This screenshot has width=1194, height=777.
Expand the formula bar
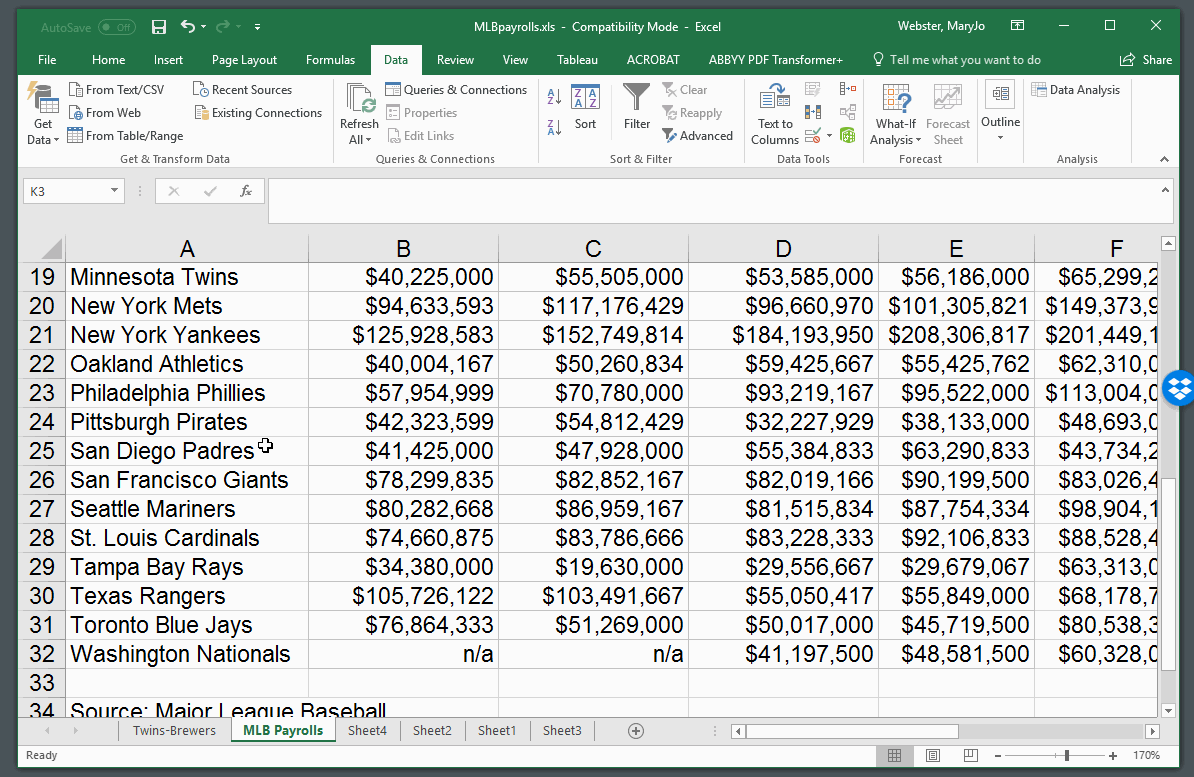tap(1165, 190)
